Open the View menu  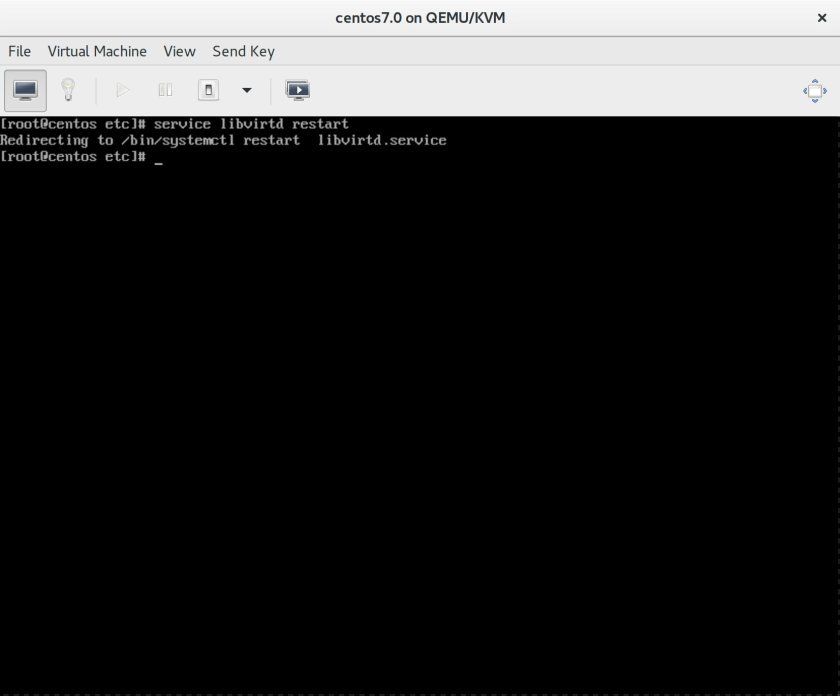point(179,51)
